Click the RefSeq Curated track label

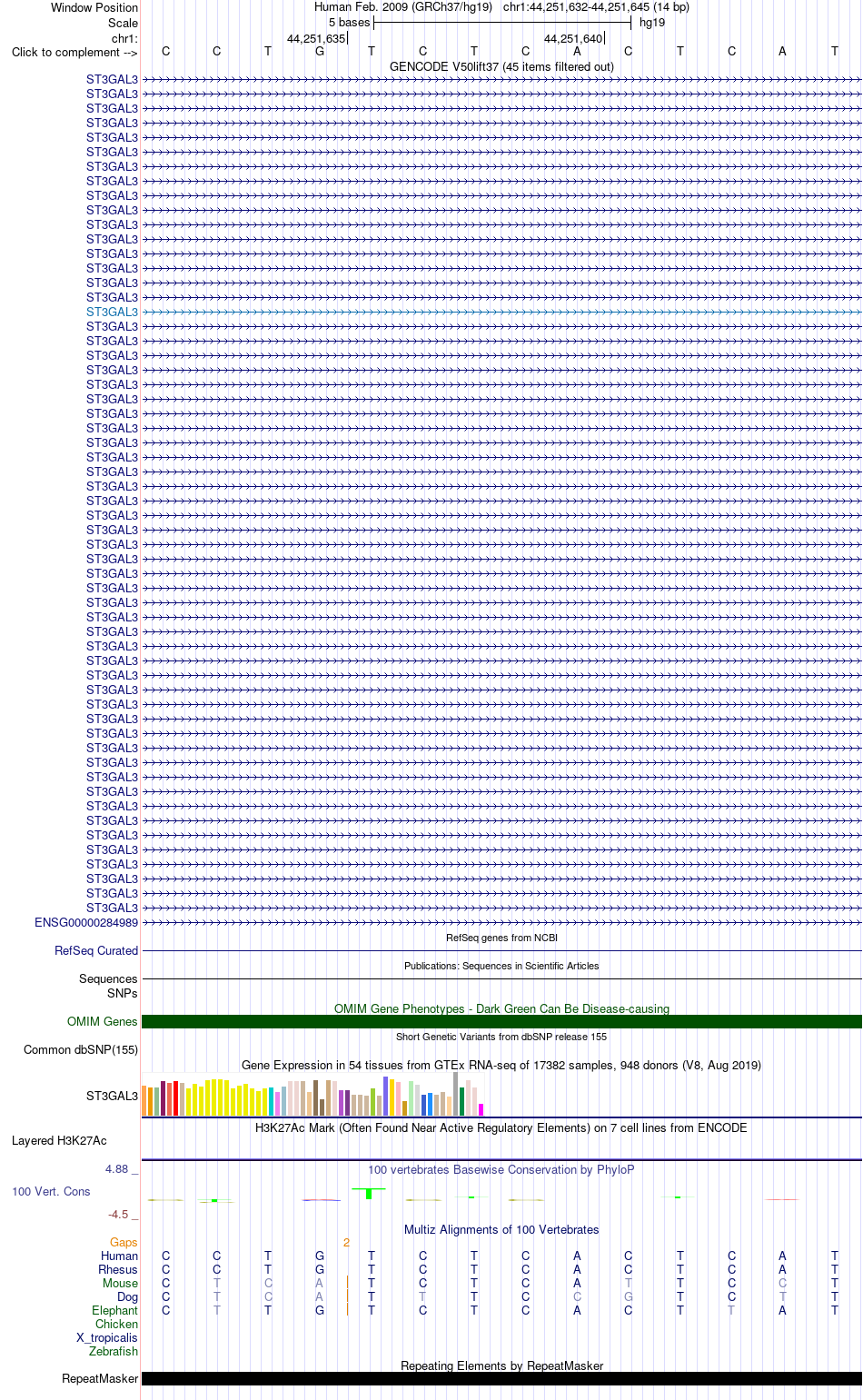tap(96, 950)
